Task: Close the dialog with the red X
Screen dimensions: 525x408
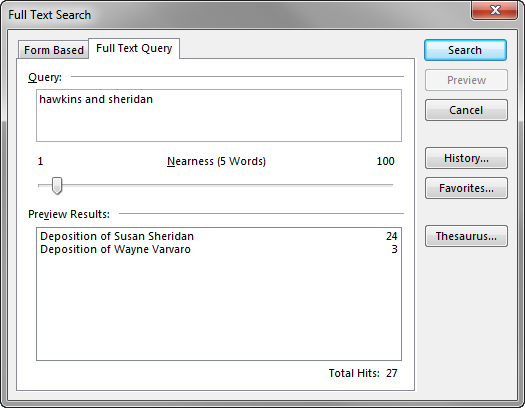Action: coord(495,11)
